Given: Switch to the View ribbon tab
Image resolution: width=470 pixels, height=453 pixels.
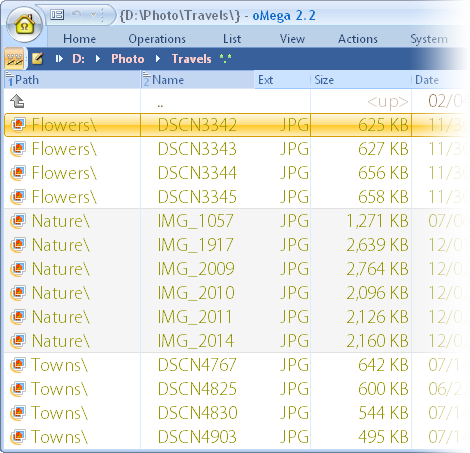Looking at the screenshot, I should click(292, 39).
